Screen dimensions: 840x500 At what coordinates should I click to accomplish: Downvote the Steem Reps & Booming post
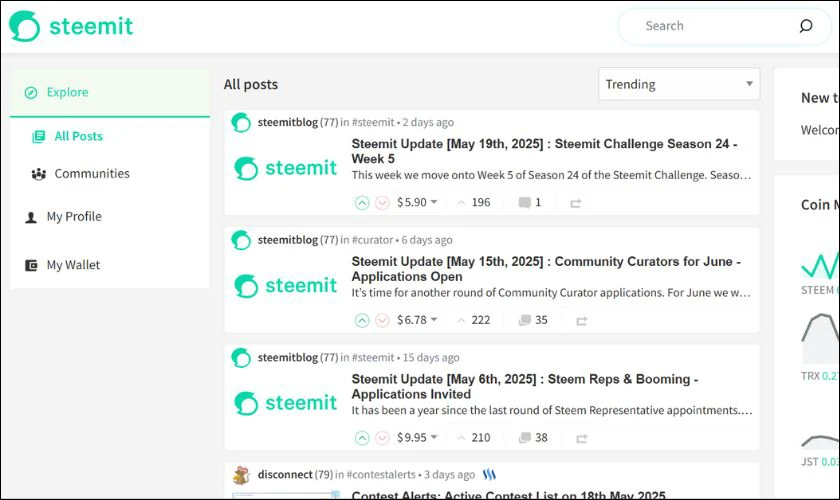click(382, 438)
